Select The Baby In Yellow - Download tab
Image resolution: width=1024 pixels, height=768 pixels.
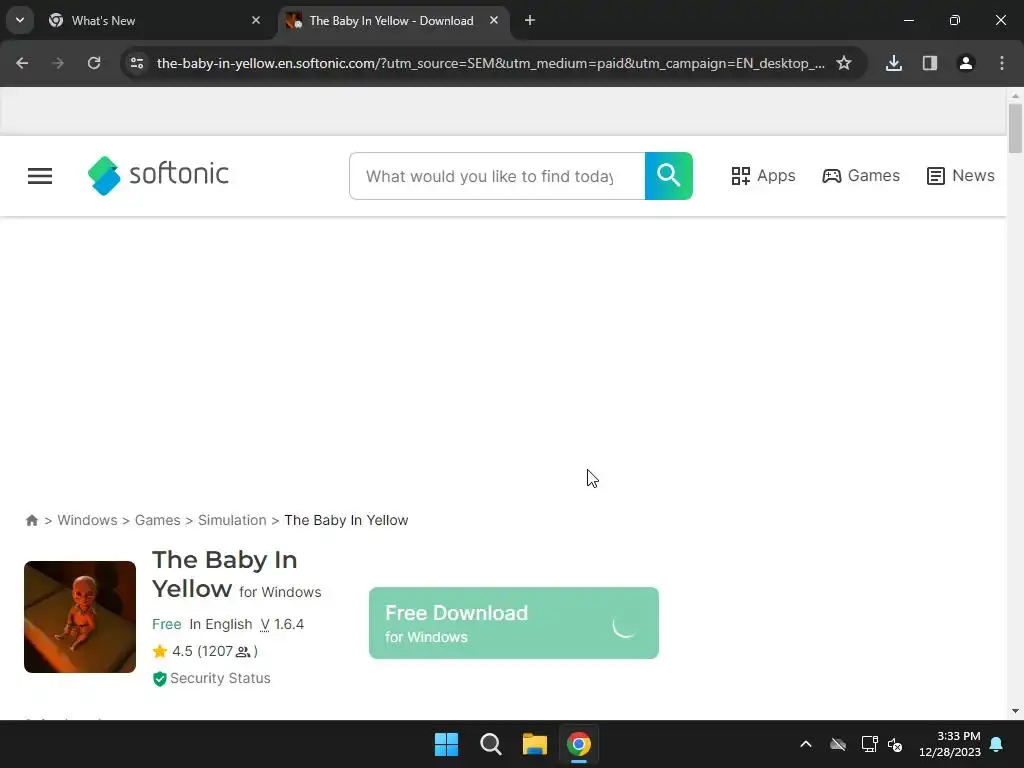click(391, 20)
